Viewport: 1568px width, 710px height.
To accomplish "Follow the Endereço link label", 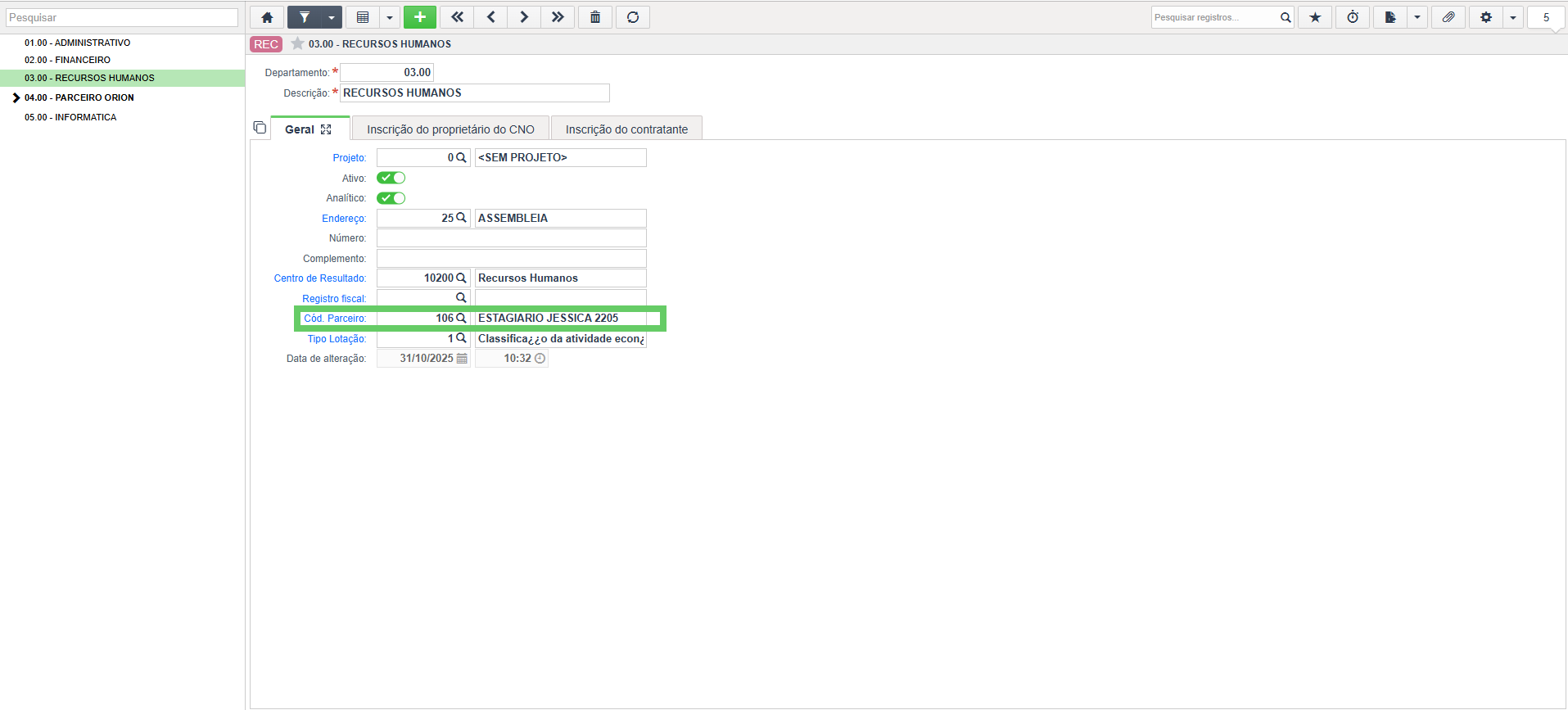I will pos(344,219).
